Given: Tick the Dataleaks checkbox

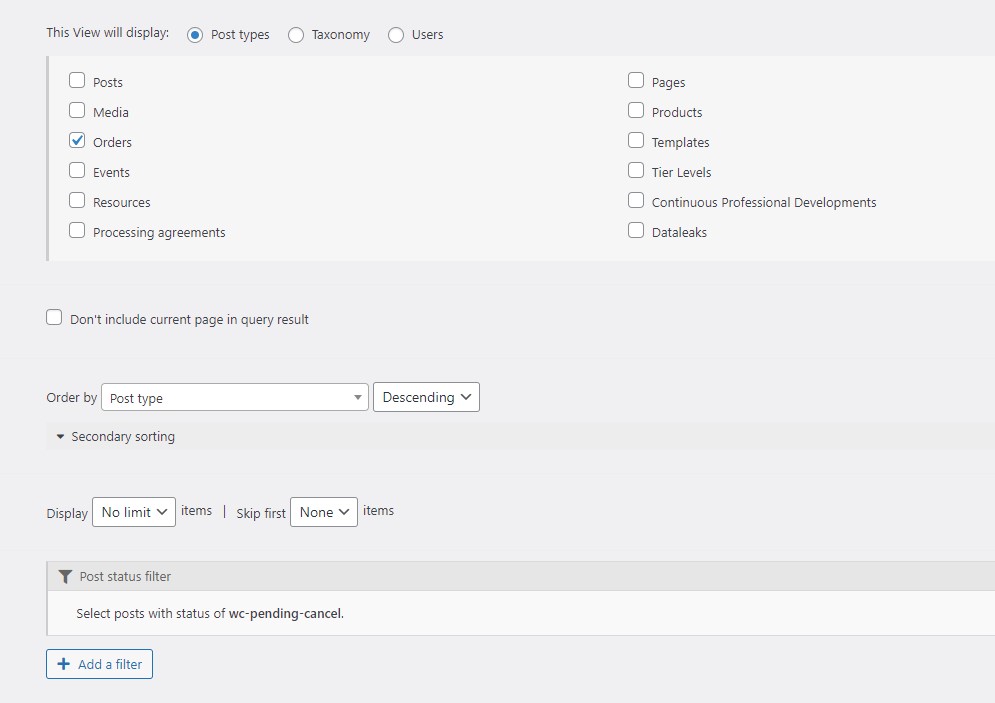Looking at the screenshot, I should [636, 230].
